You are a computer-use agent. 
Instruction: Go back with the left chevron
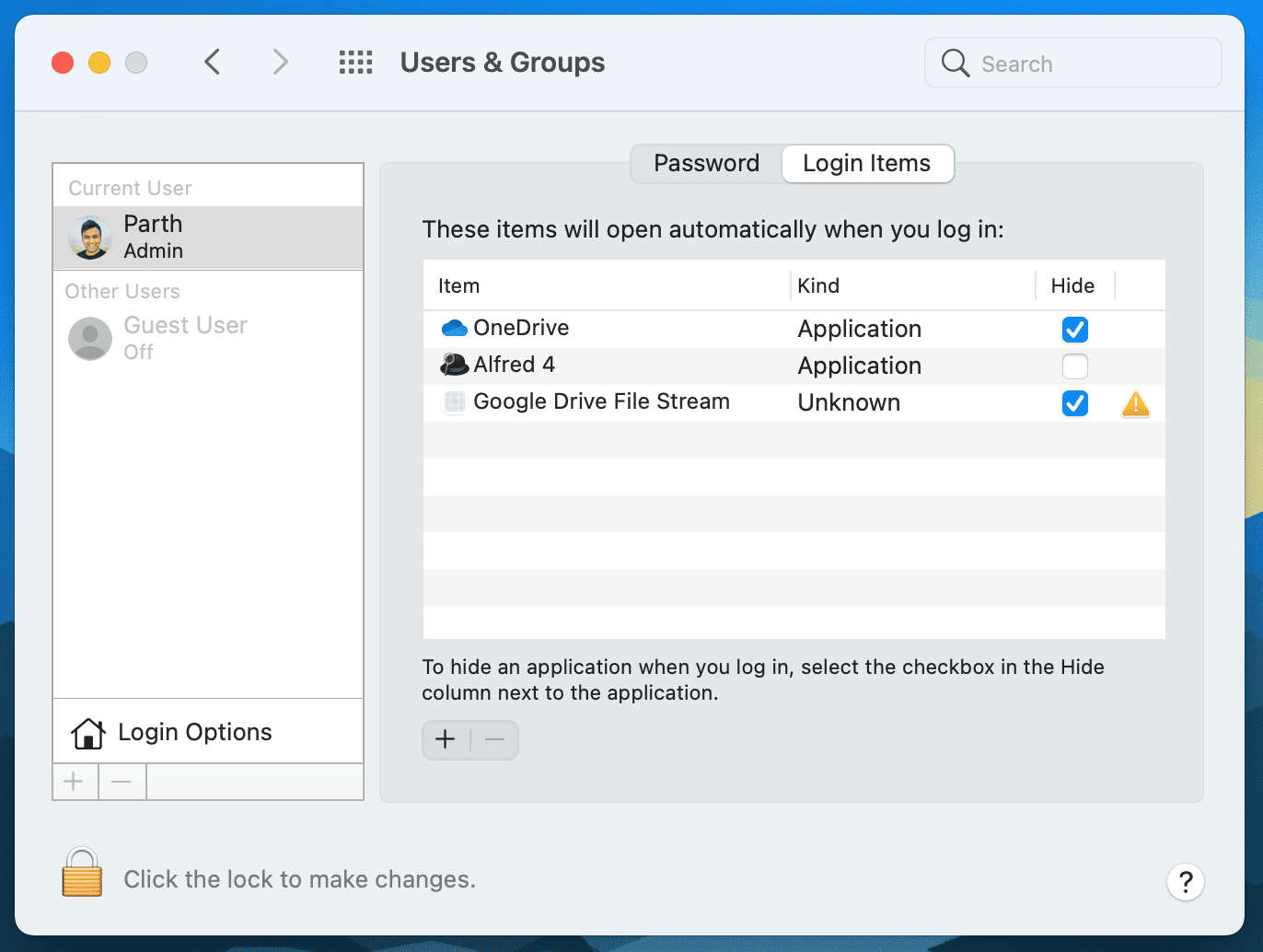[x=212, y=63]
